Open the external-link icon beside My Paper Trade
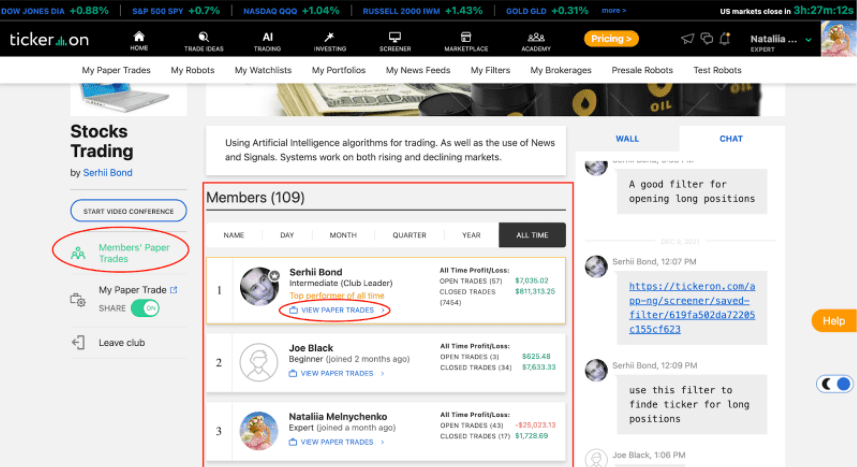 point(174,290)
